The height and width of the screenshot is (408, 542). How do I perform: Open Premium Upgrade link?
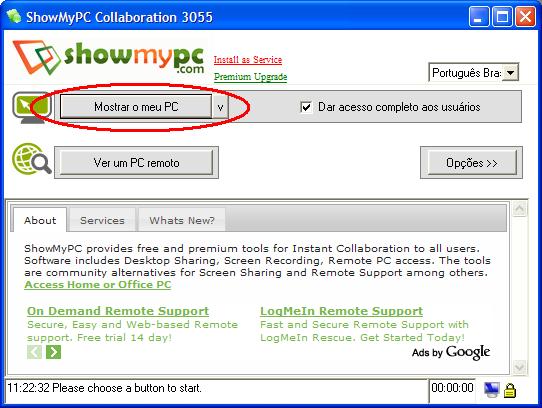coord(251,76)
